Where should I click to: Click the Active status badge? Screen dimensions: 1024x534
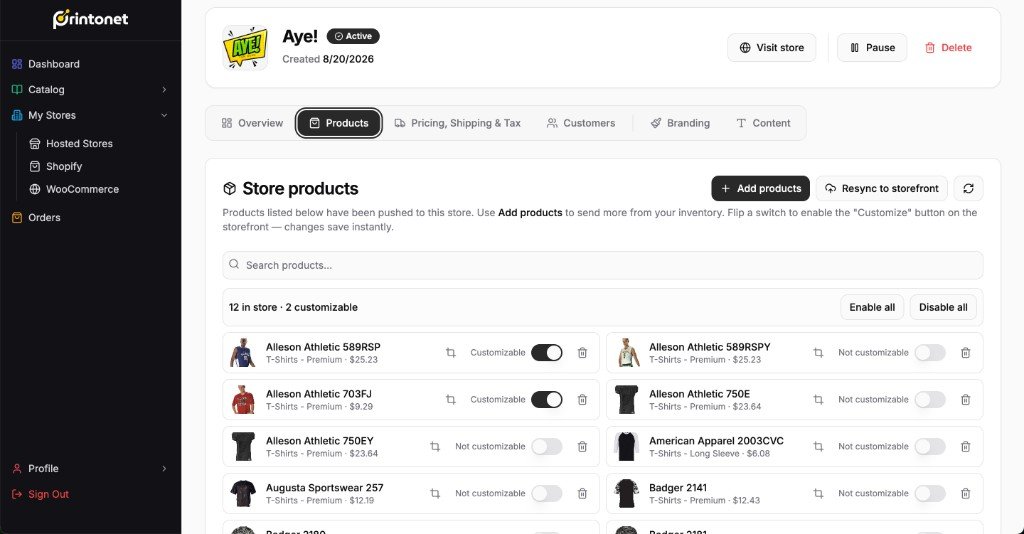click(x=353, y=36)
